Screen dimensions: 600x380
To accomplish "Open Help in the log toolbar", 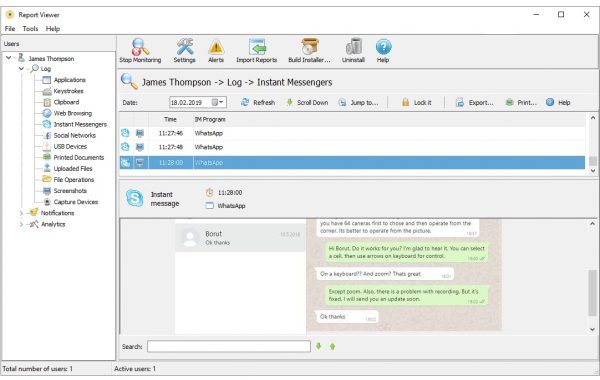I will coord(558,103).
